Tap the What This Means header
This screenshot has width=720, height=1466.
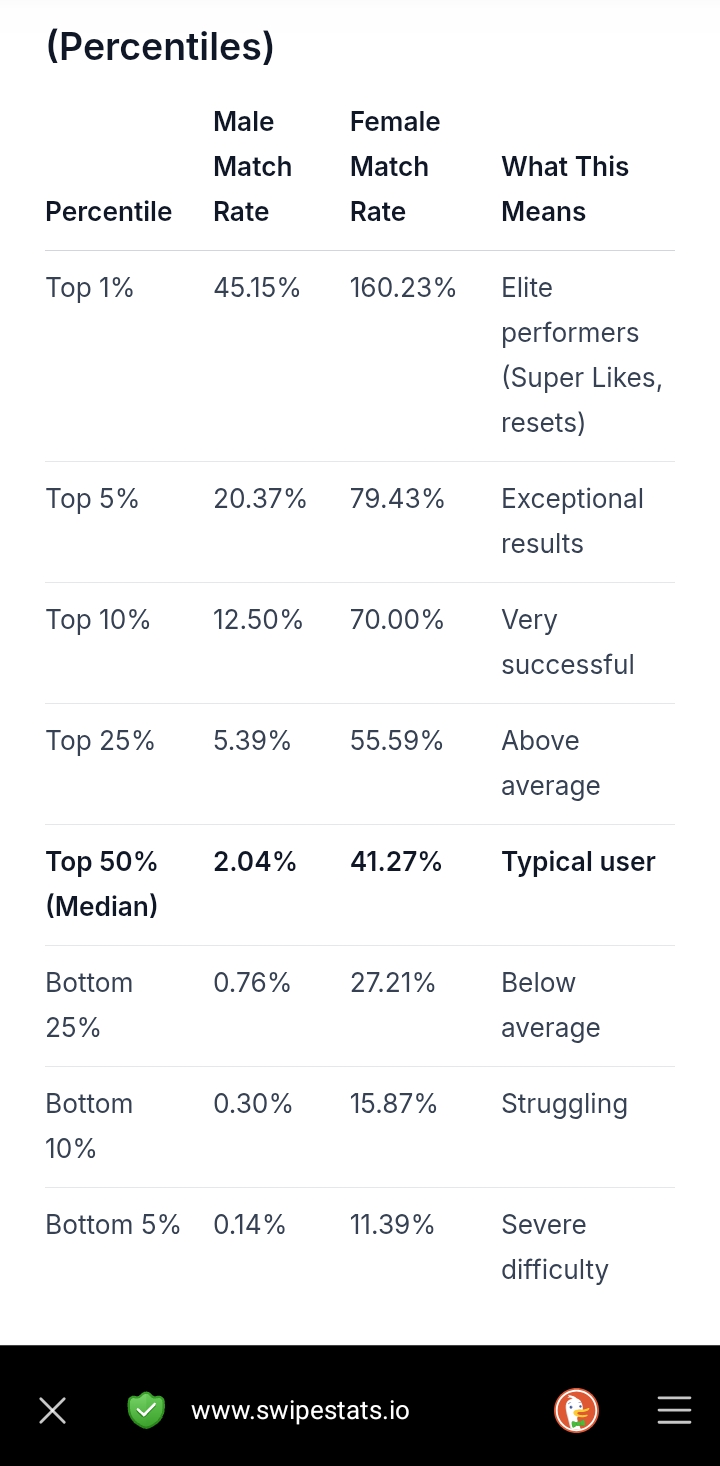click(x=565, y=189)
